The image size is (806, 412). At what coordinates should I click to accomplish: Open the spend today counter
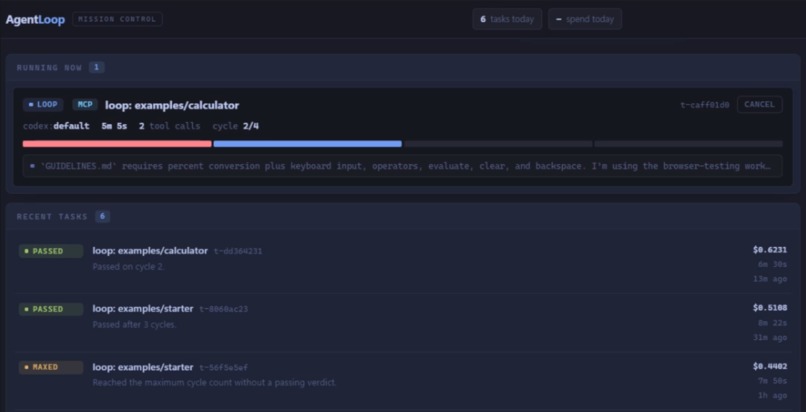[x=584, y=19]
